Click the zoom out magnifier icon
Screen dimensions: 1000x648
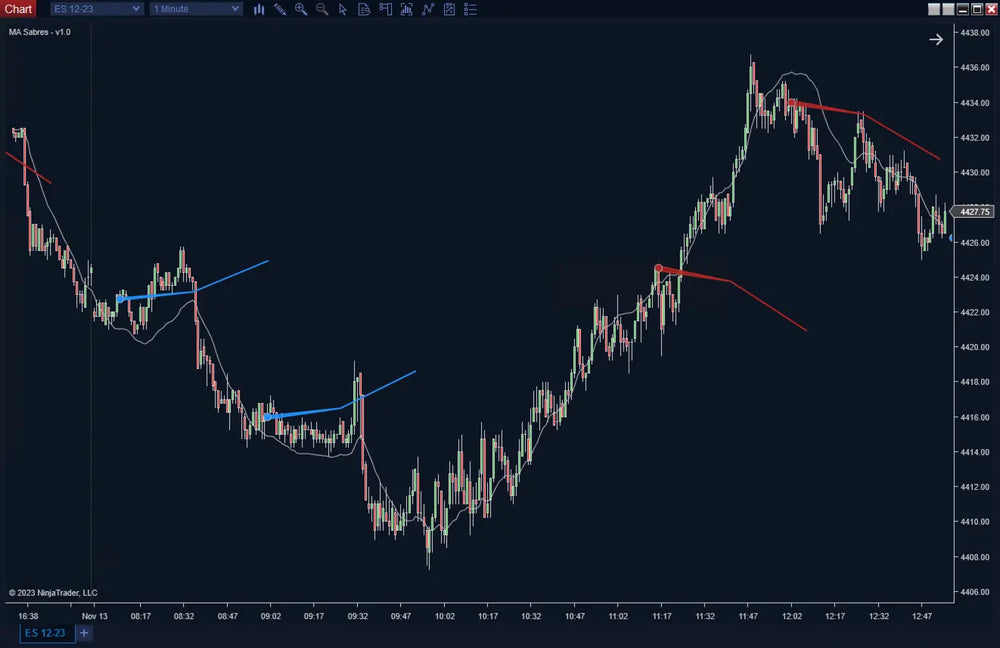pos(322,9)
